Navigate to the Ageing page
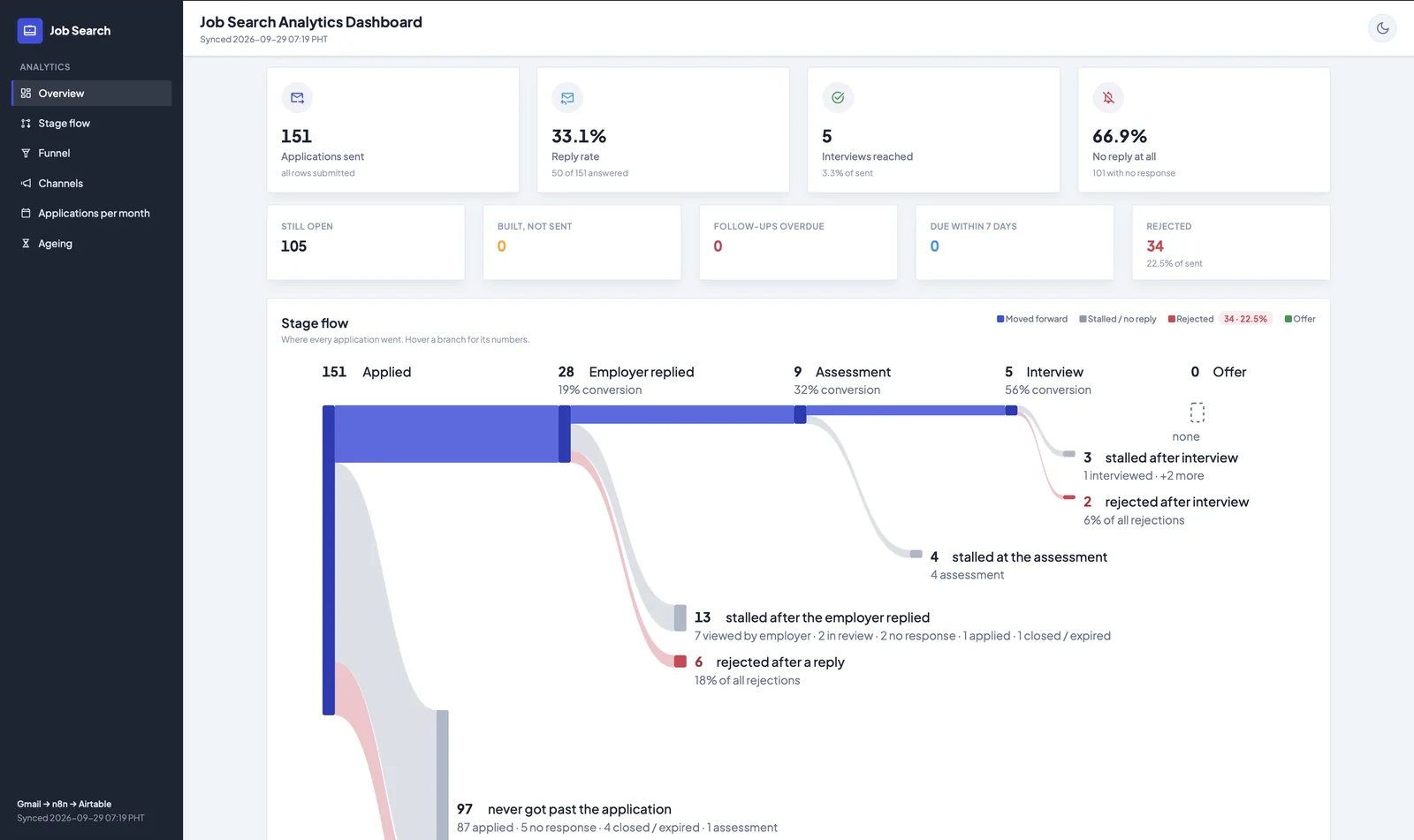Viewport: 1414px width, 840px height. coord(92,244)
